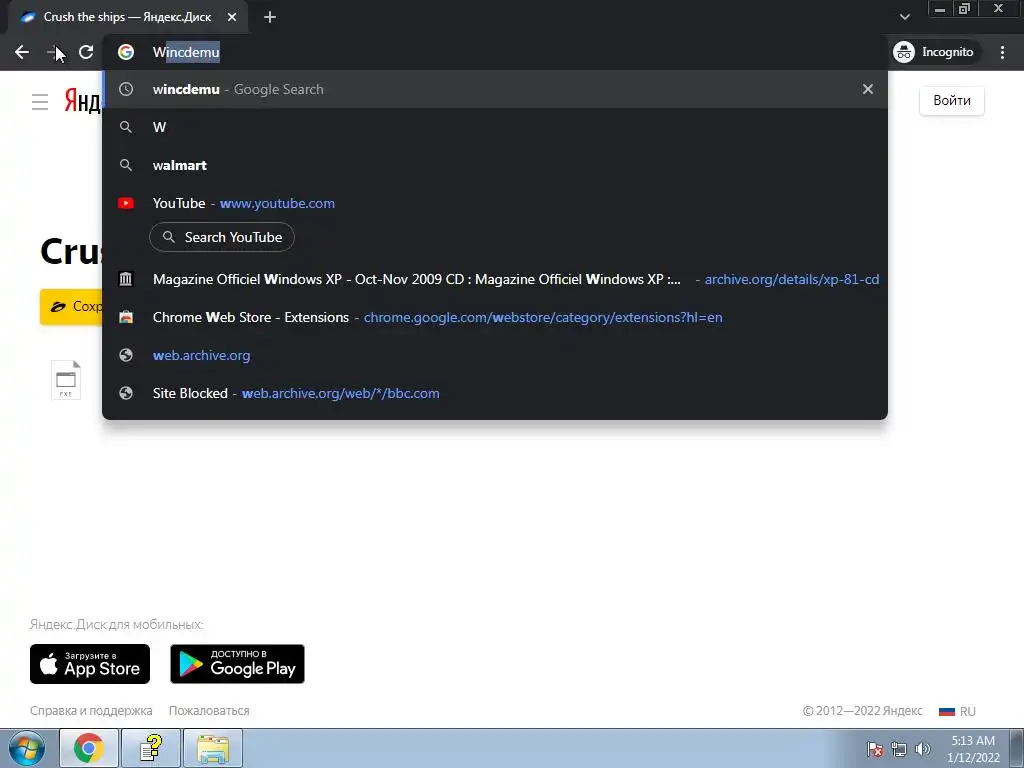This screenshot has height=768, width=1024.
Task: Select the walmart search suggestion
Action: (x=494, y=165)
